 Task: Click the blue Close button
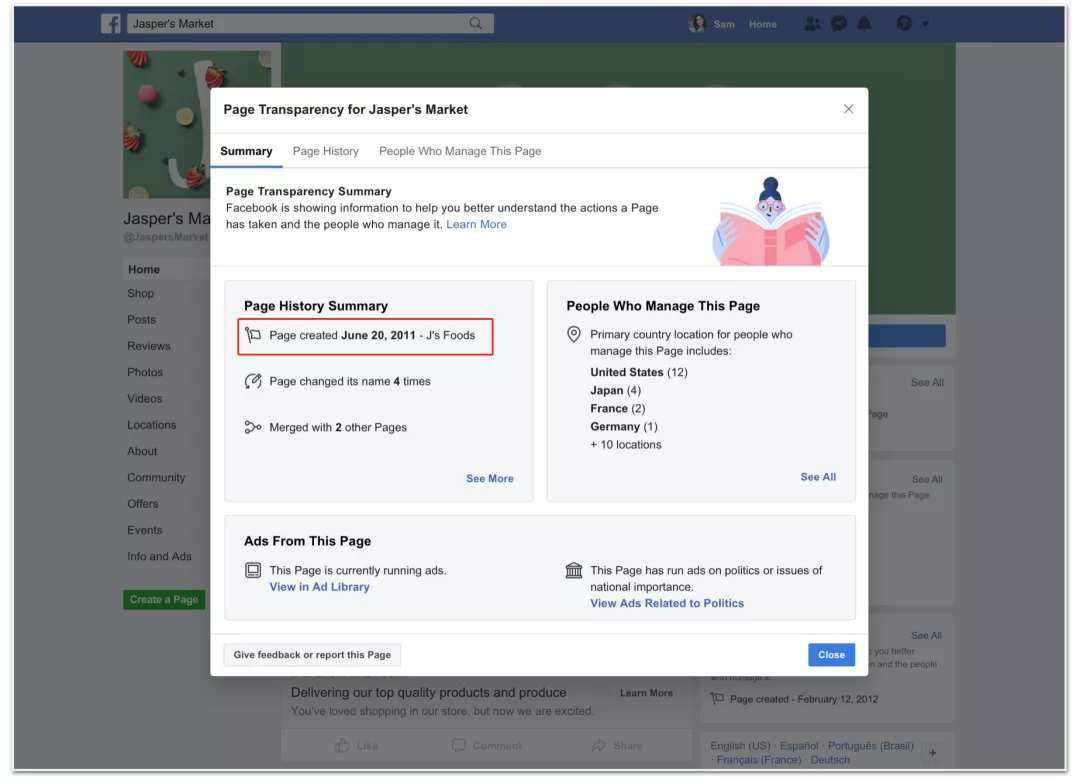(831, 655)
